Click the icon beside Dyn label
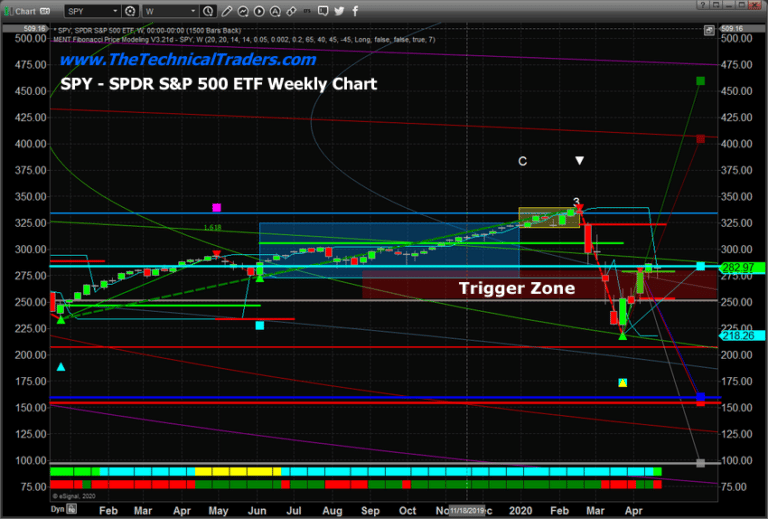The image size is (768, 519). coord(72,509)
